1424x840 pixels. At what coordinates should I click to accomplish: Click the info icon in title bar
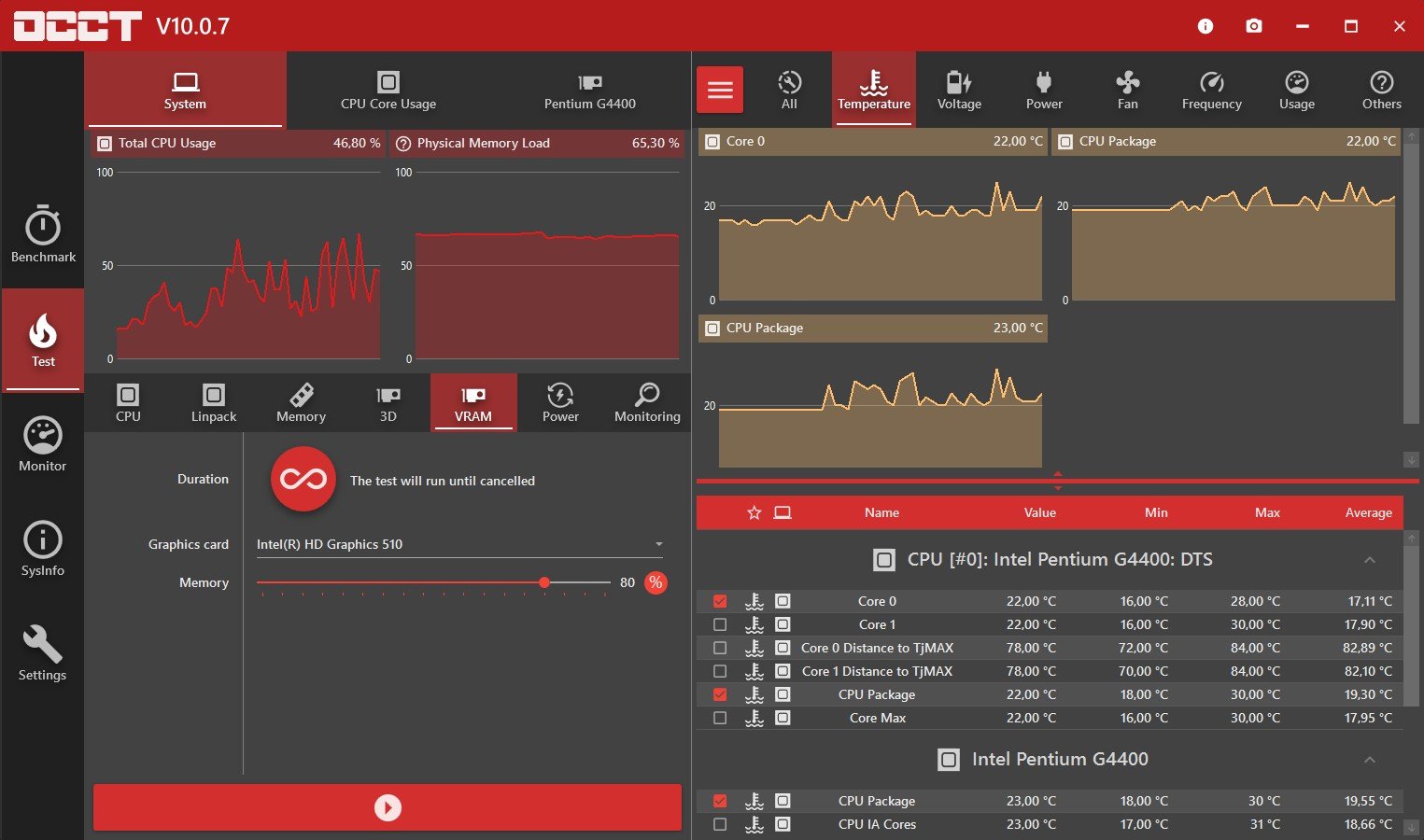click(x=1205, y=26)
